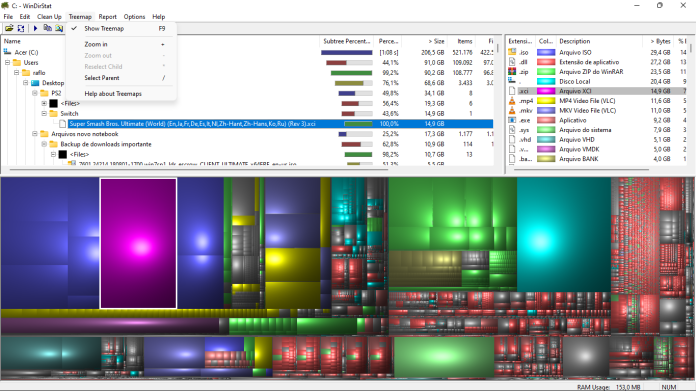Click the WinRAR icon beside .zip
This screenshot has width=696, height=391.
click(512, 71)
